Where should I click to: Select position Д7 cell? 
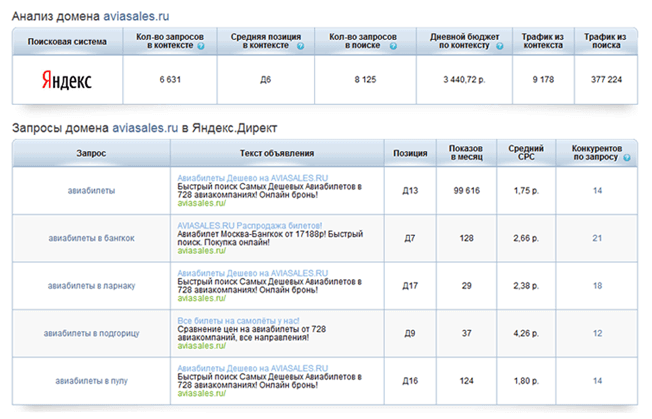410,238
